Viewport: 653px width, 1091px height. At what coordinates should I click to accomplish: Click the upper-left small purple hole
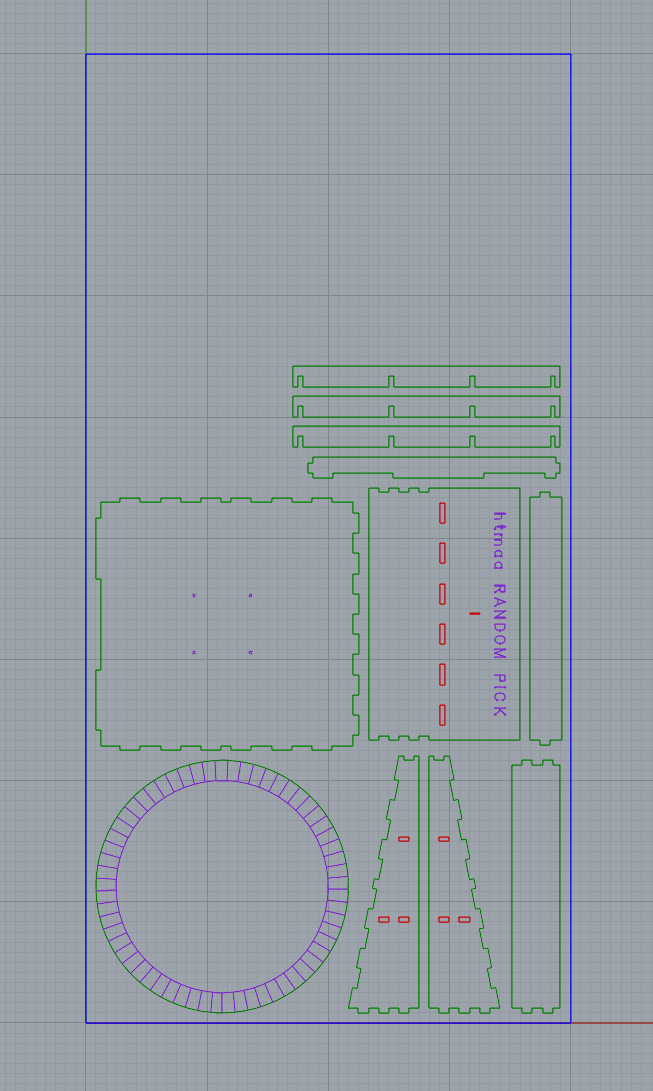194,596
